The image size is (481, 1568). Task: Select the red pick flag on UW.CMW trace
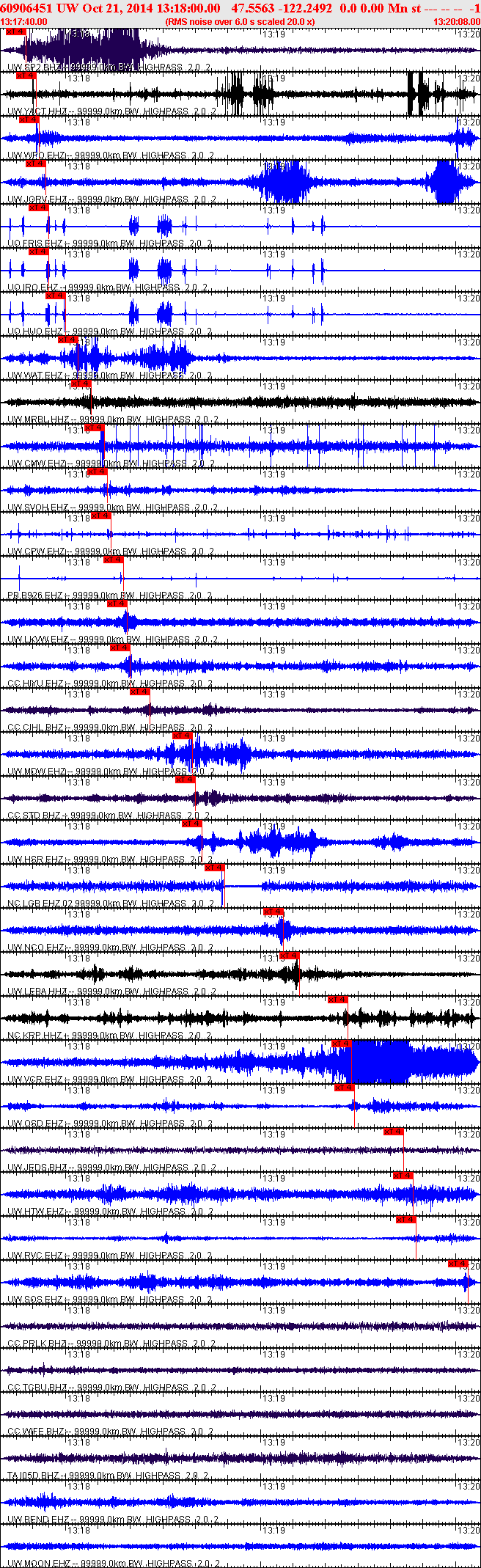pos(94,428)
